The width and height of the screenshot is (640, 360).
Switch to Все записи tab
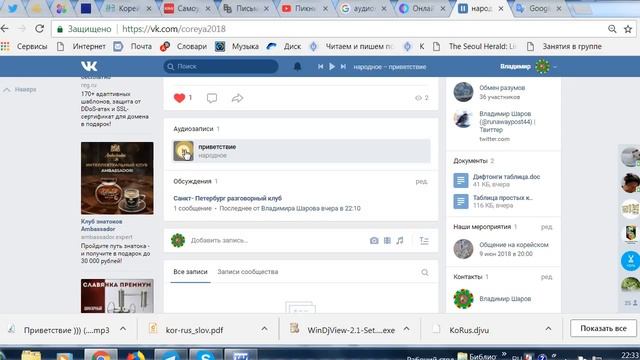(x=190, y=272)
